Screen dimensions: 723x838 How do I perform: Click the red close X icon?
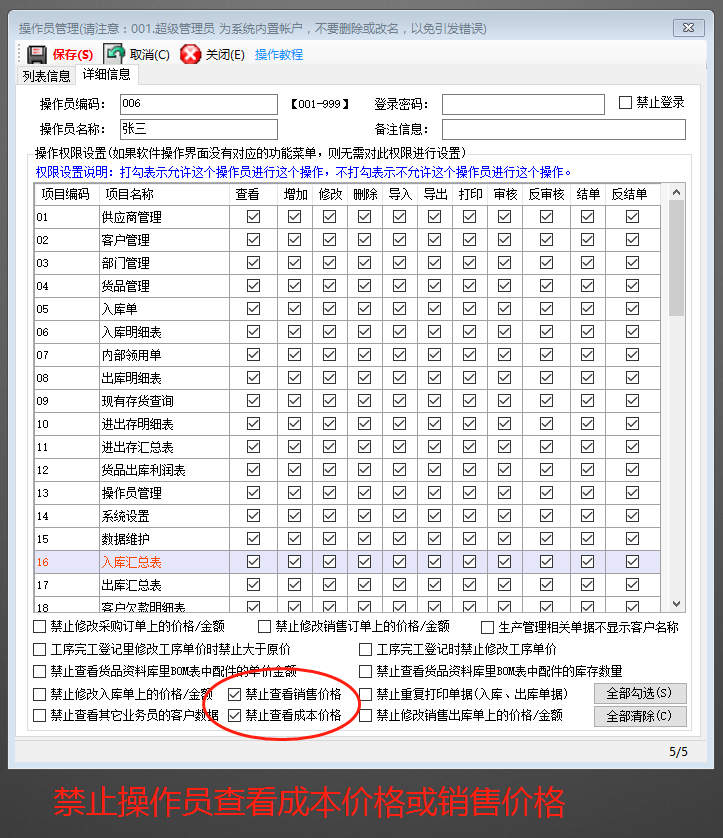(190, 54)
